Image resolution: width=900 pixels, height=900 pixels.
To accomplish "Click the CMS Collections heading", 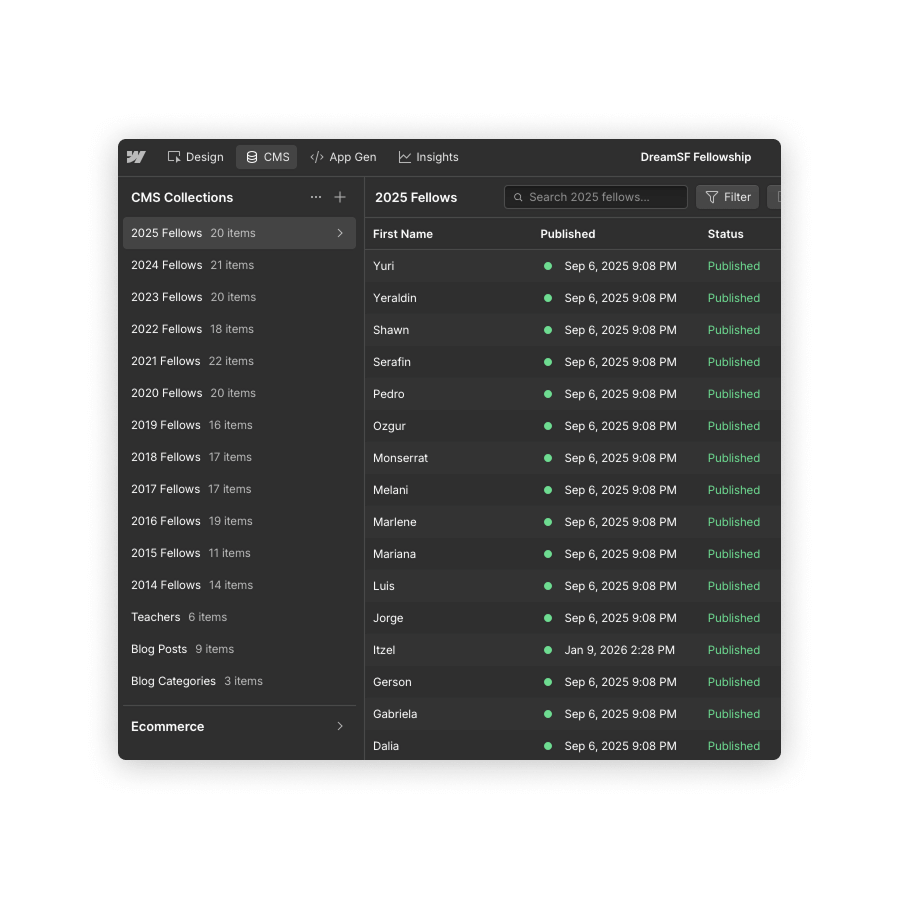I will 182,197.
